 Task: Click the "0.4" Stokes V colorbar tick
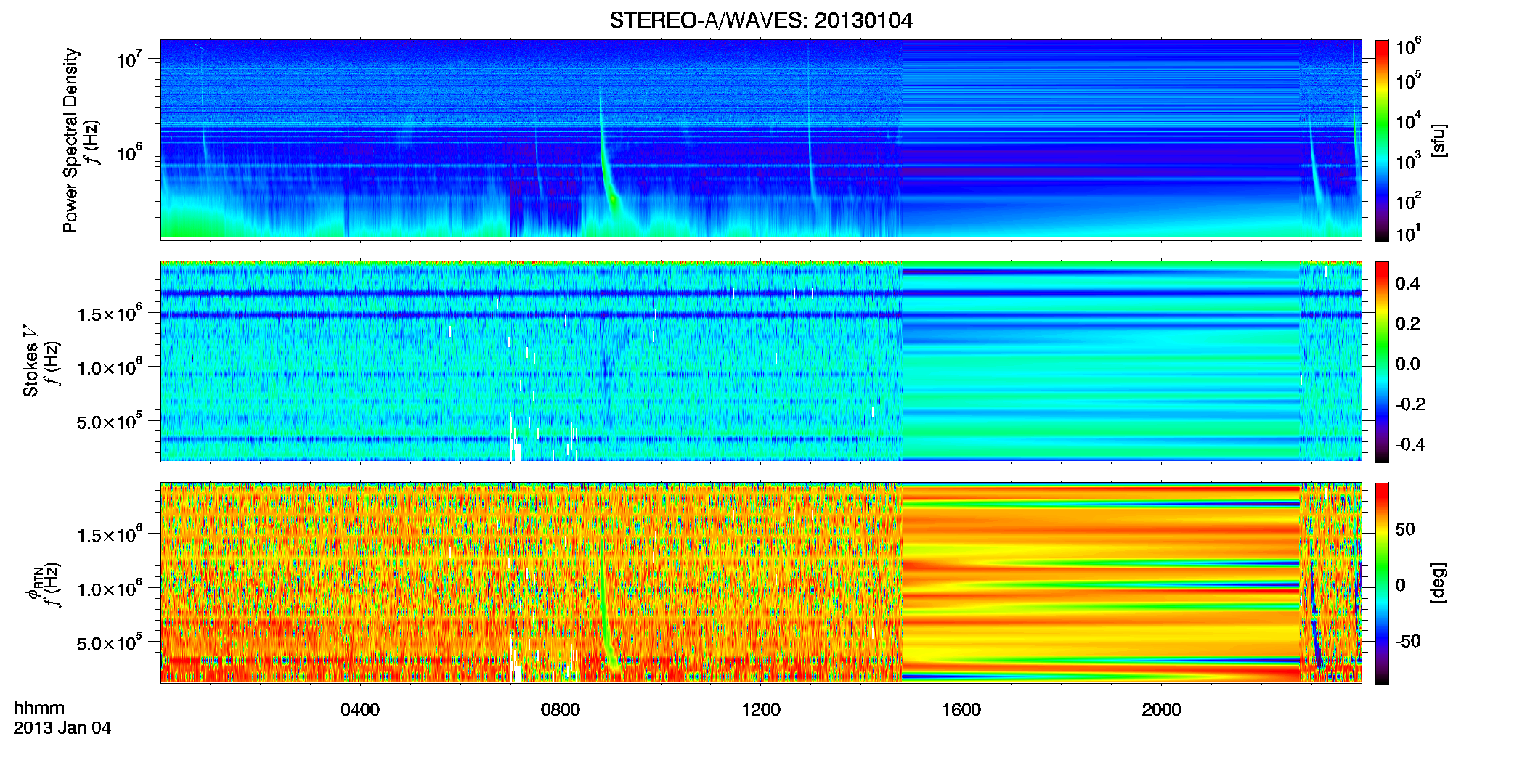coord(1407,284)
